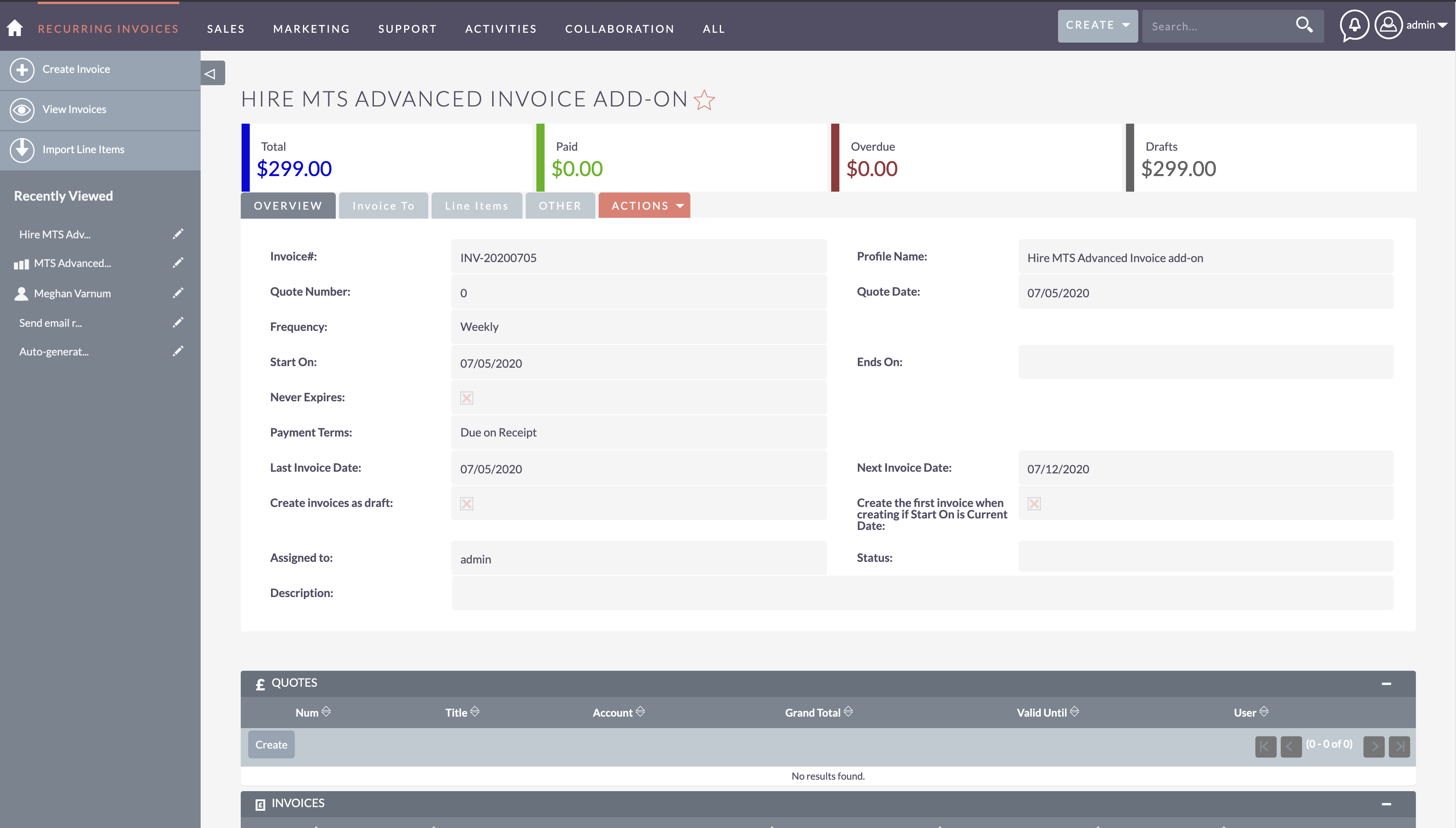
Task: Expand the CREATE button dropdown
Action: click(x=1125, y=24)
